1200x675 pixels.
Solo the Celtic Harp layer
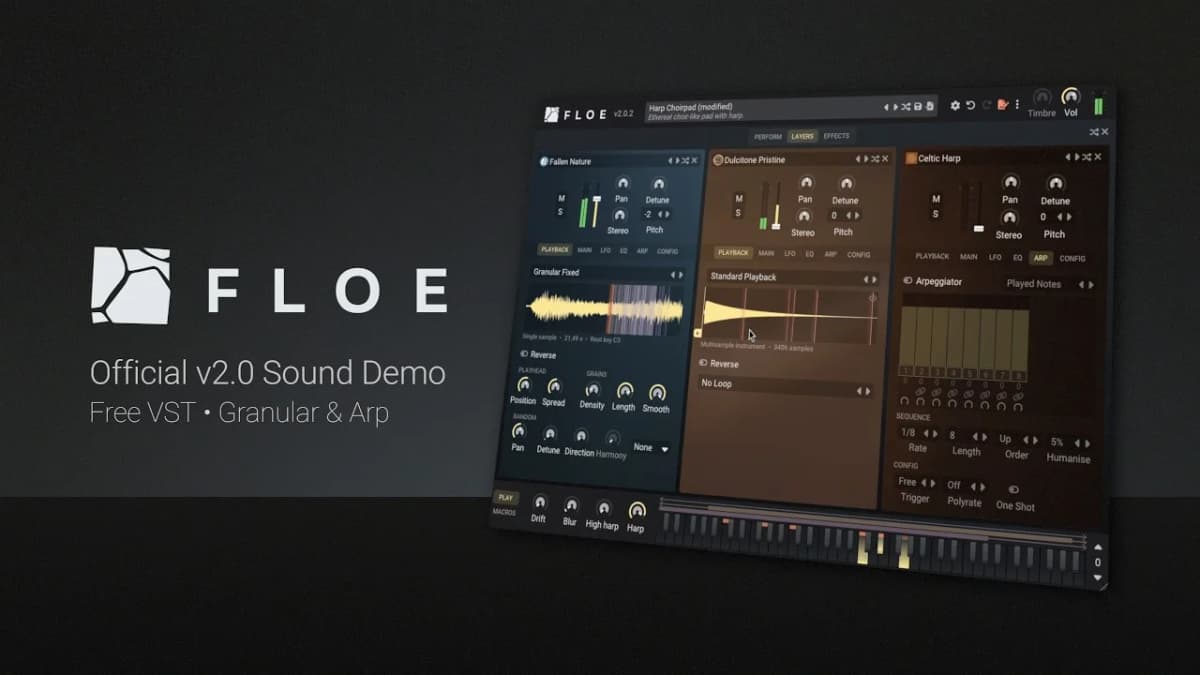coord(936,214)
